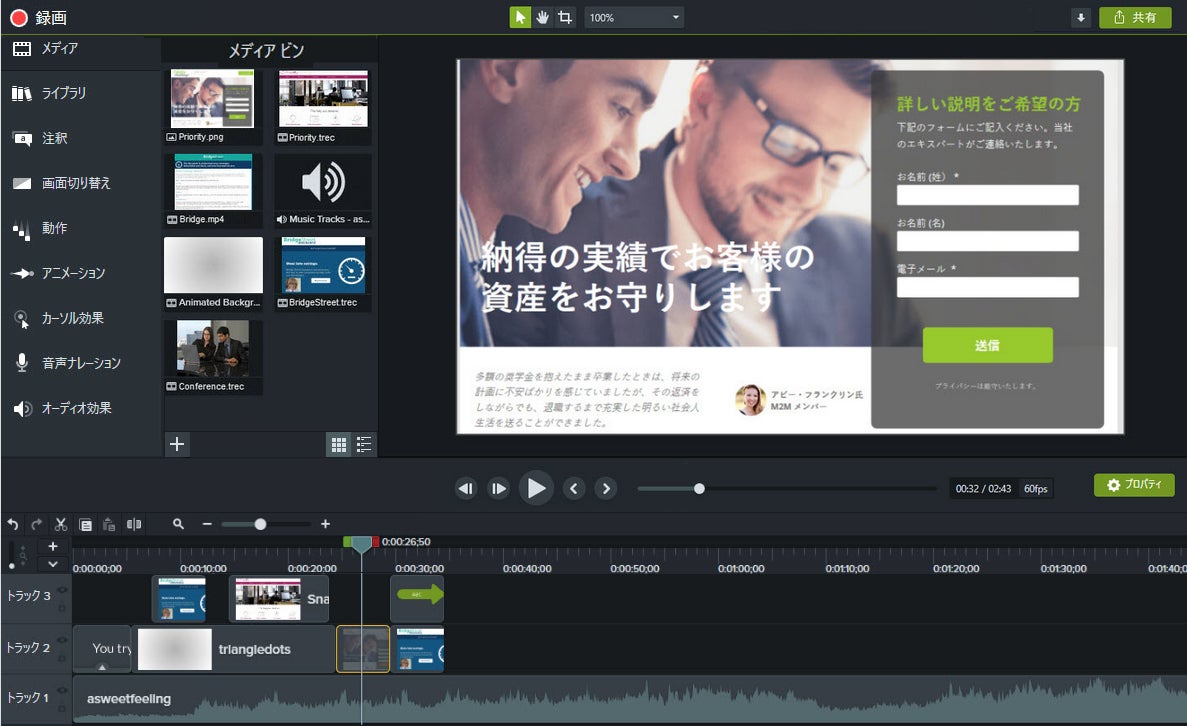Open the アニメーション tab
Image resolution: width=1187 pixels, height=726 pixels.
point(80,273)
